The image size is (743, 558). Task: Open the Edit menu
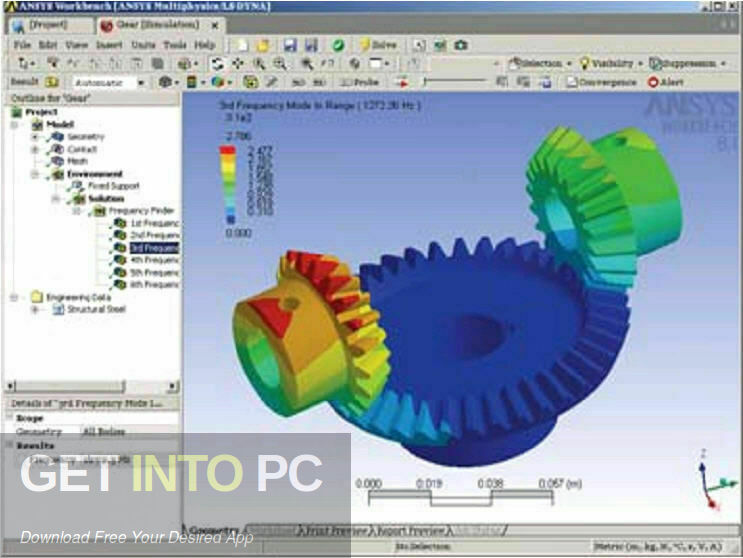[x=47, y=45]
